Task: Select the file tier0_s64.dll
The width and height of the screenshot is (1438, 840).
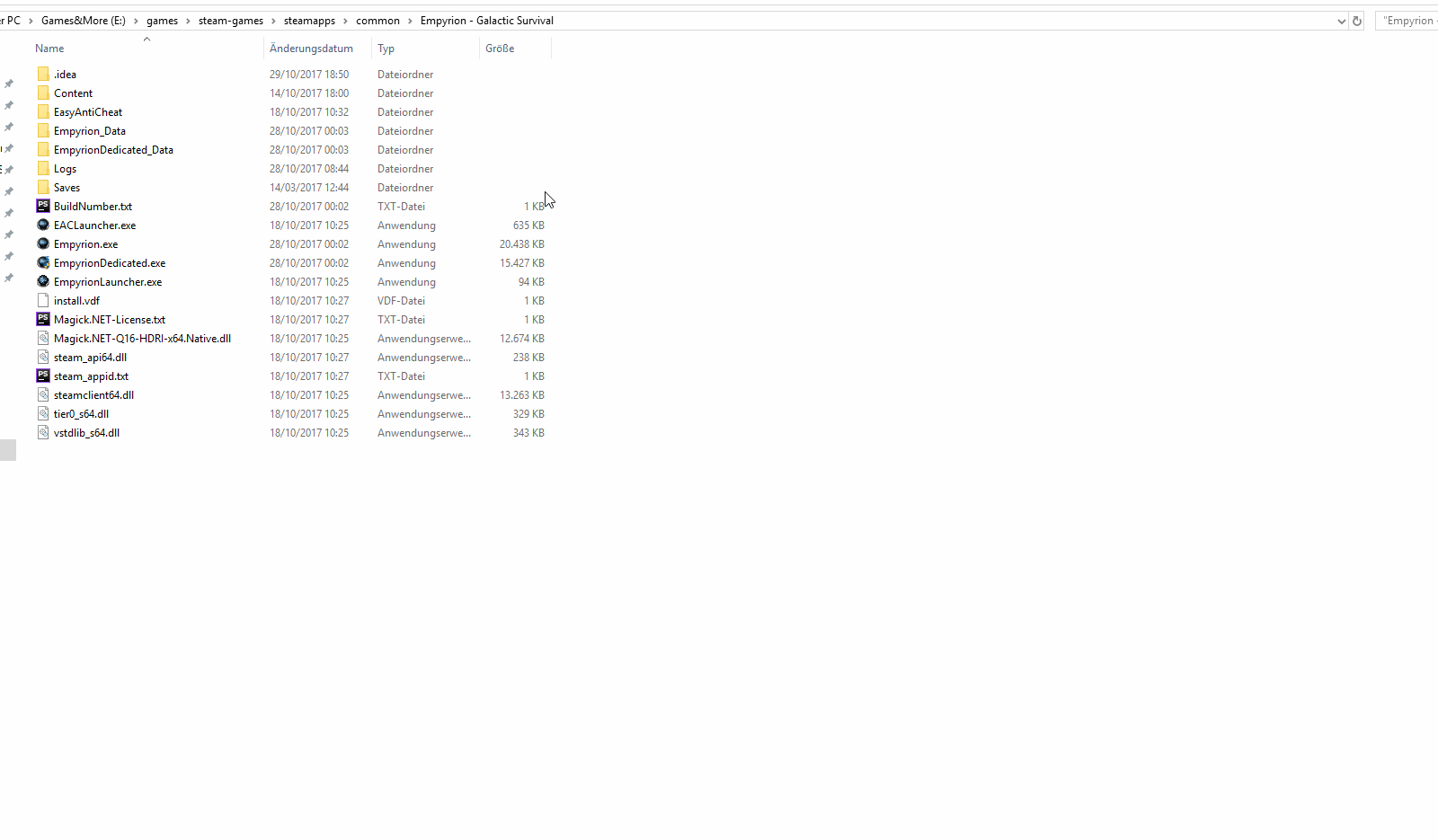Action: tap(81, 414)
